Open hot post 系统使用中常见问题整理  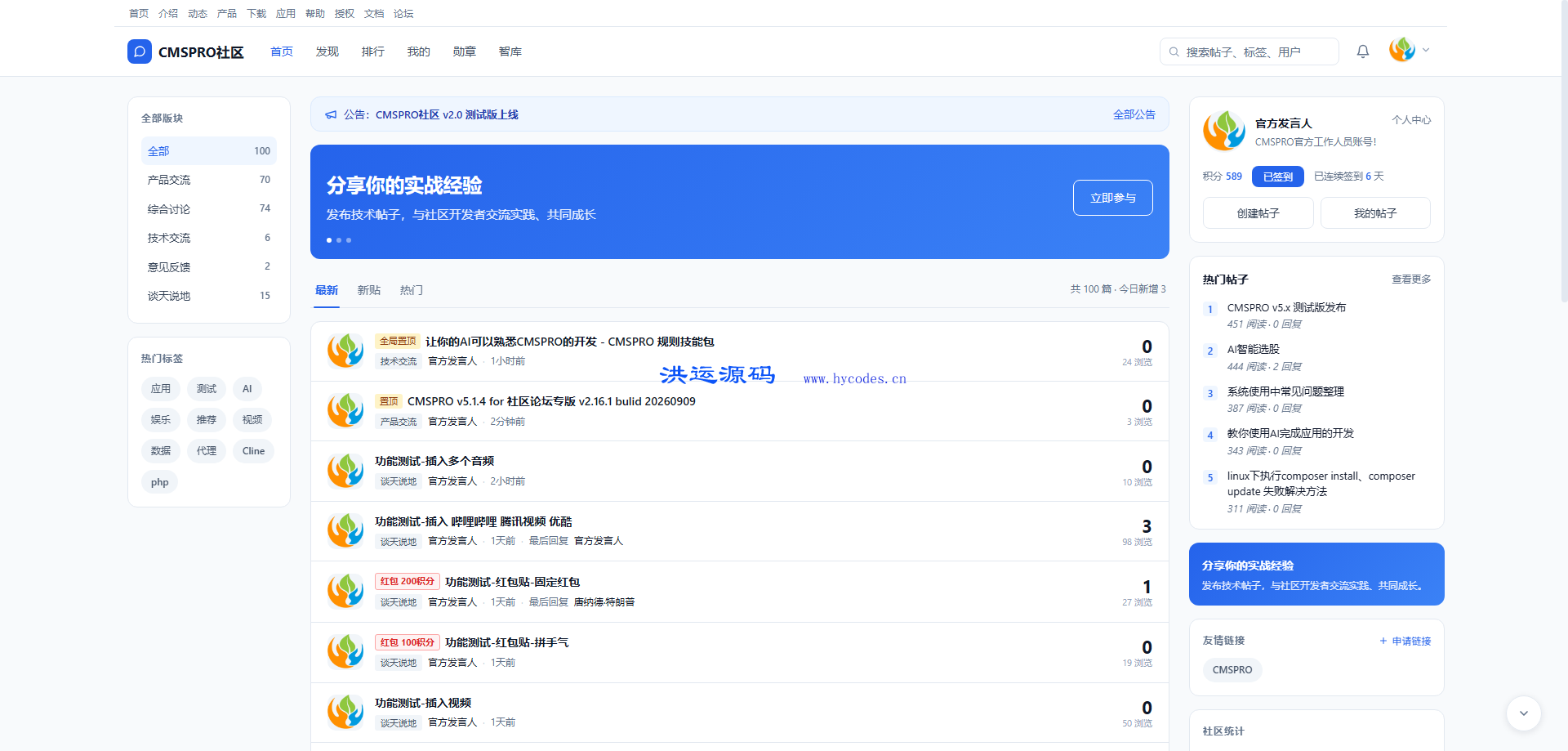pos(1285,392)
